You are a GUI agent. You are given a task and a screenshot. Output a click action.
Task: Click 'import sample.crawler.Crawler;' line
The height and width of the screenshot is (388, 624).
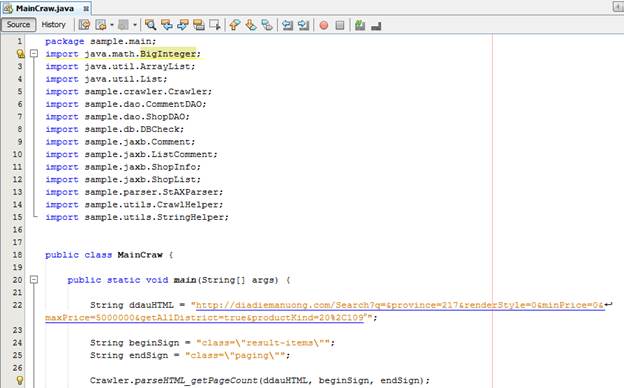(x=129, y=92)
